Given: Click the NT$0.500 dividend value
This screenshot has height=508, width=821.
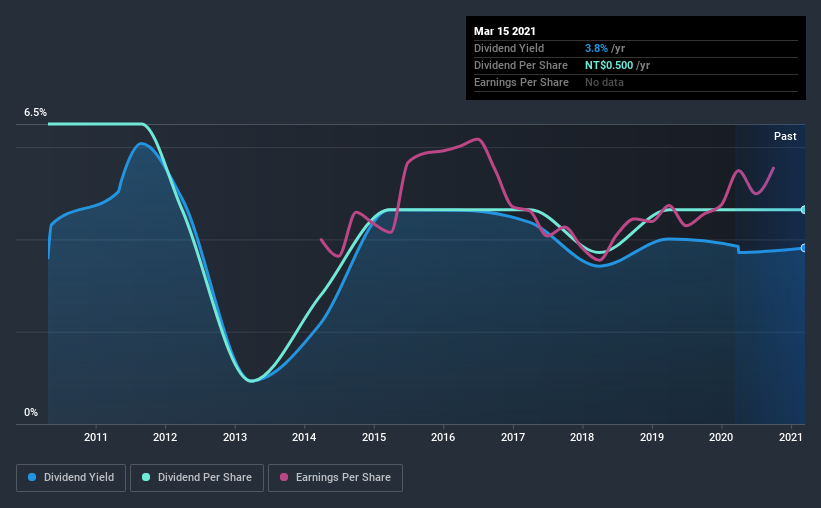Looking at the screenshot, I should coord(609,65).
